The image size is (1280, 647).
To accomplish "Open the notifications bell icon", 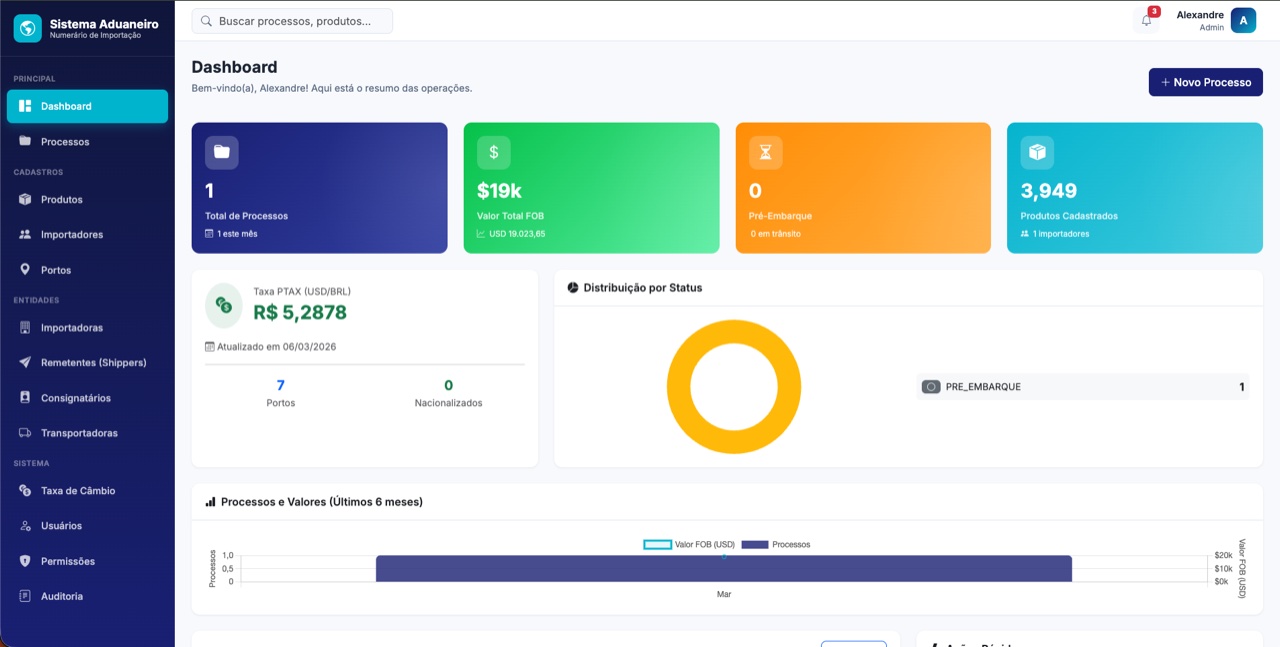I will 1146,20.
